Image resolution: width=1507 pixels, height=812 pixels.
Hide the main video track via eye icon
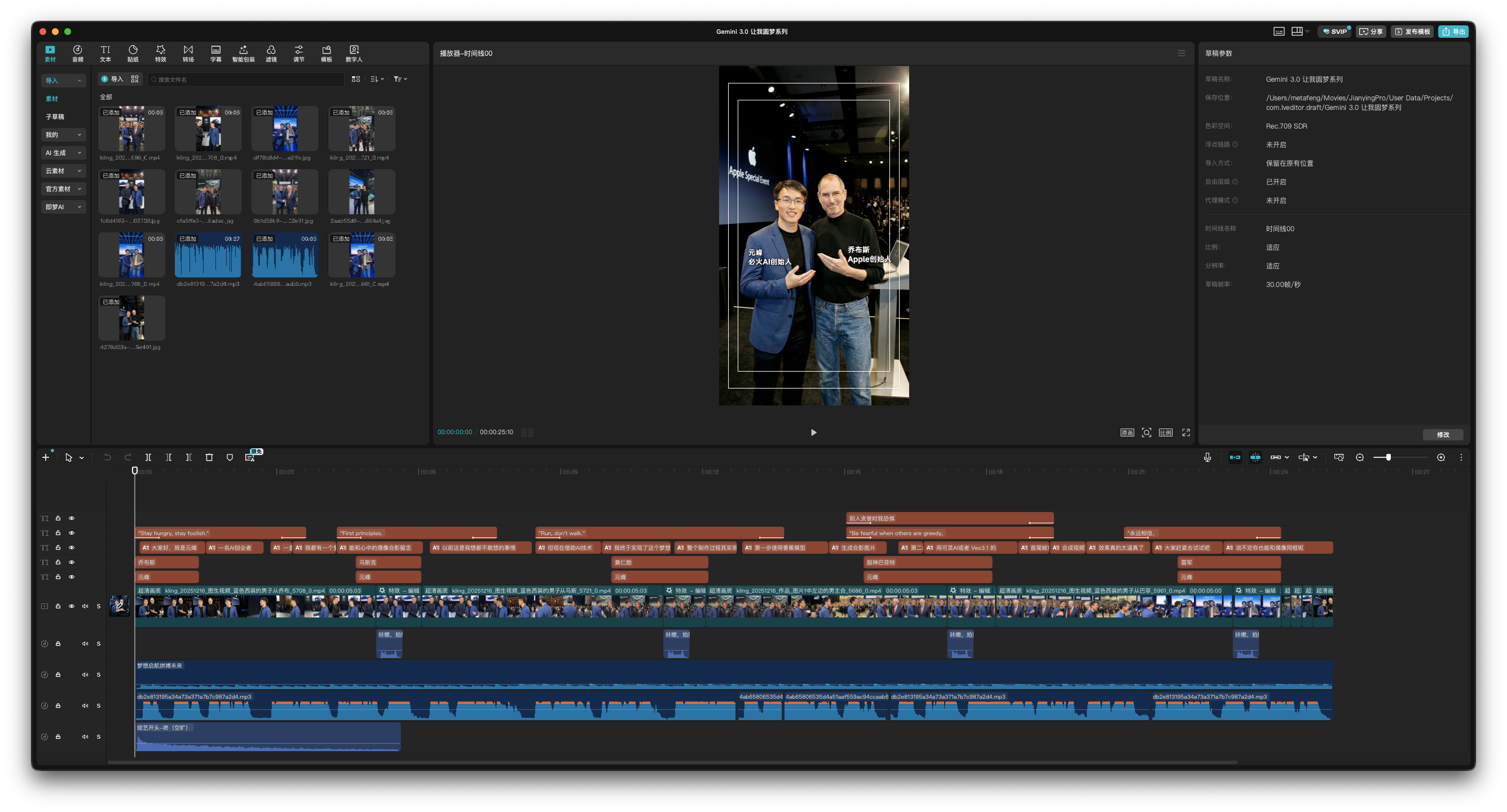click(72, 606)
